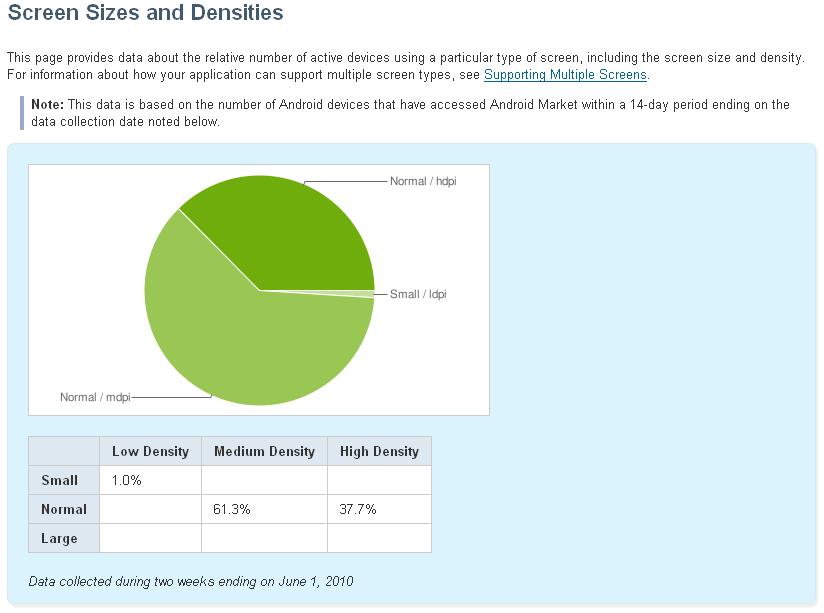Click the Screen Sizes and Densities heading
This screenshot has height=613, width=824.
point(146,12)
